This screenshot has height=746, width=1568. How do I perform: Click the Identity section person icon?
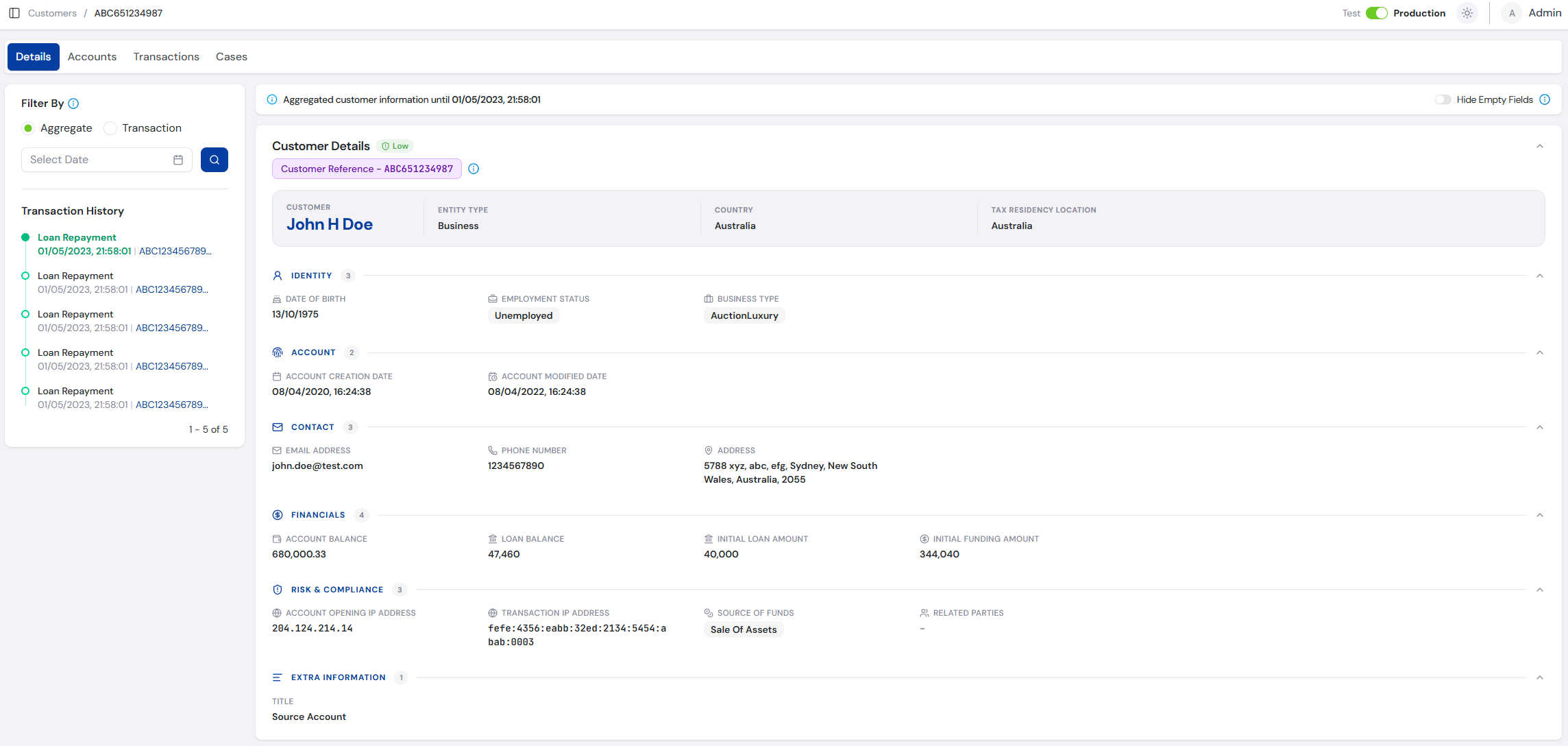(x=278, y=276)
